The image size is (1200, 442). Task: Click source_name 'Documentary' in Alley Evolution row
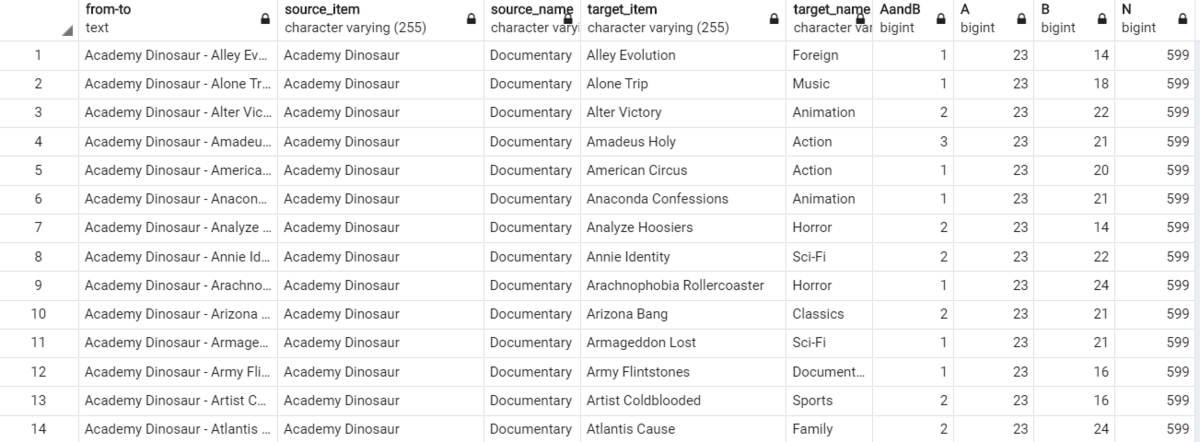[x=533, y=55]
